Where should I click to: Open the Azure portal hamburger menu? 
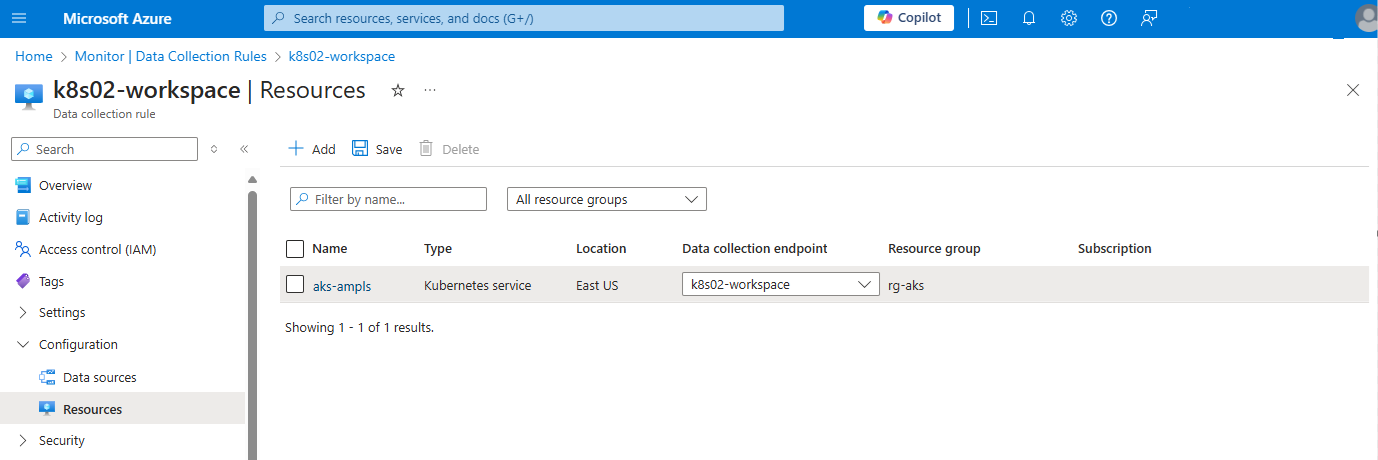pyautogui.click(x=20, y=18)
